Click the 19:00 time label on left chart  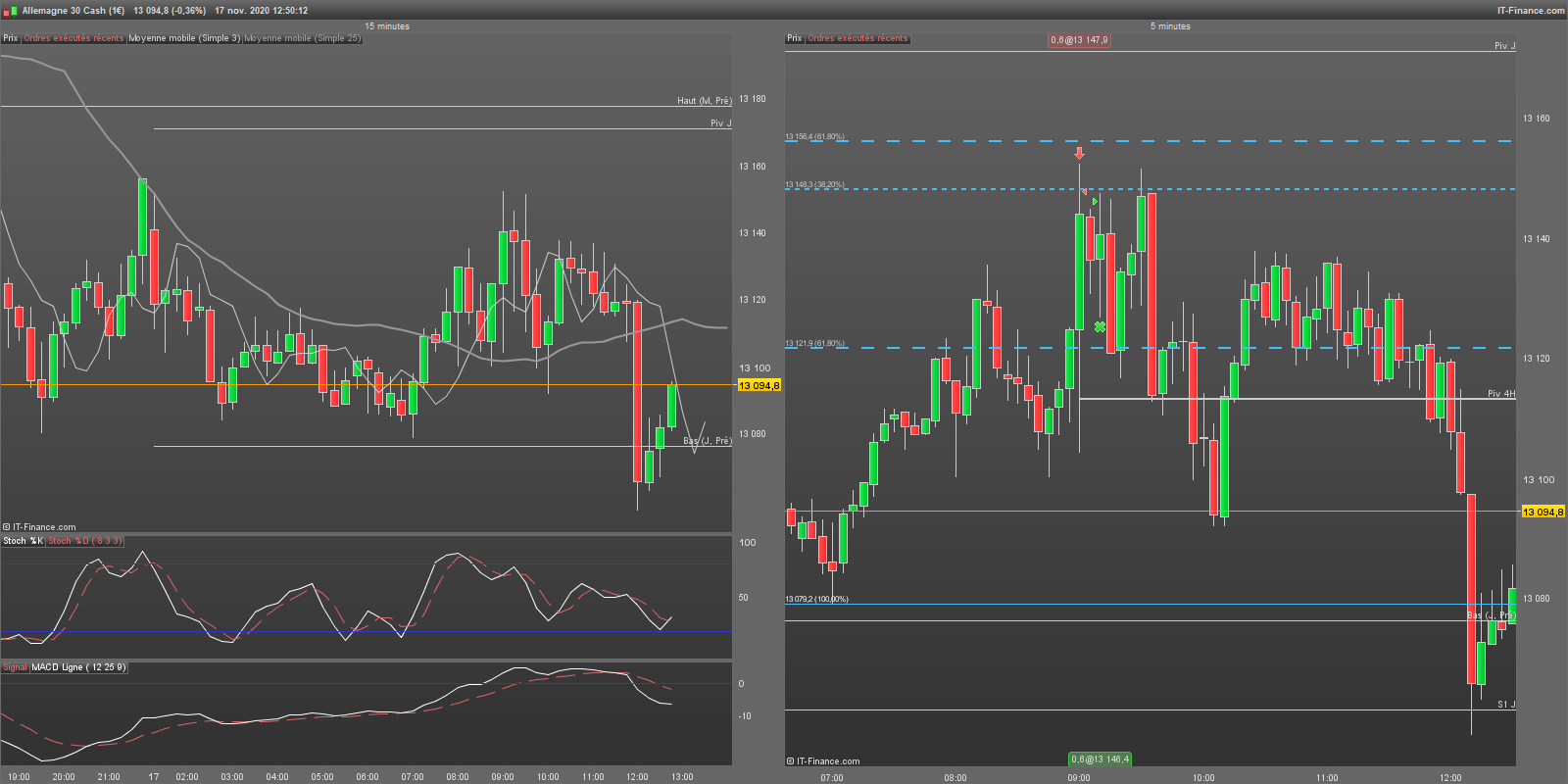click(19, 777)
